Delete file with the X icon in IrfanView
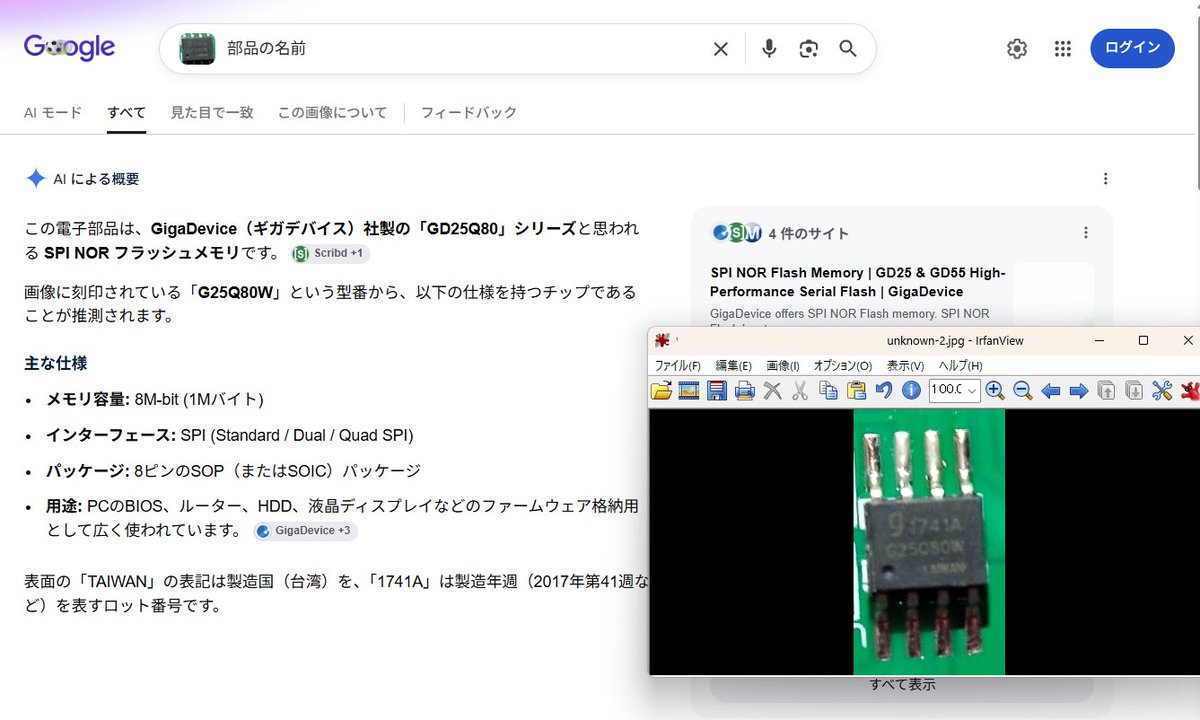Screen dimensions: 1200x720 click(772, 390)
